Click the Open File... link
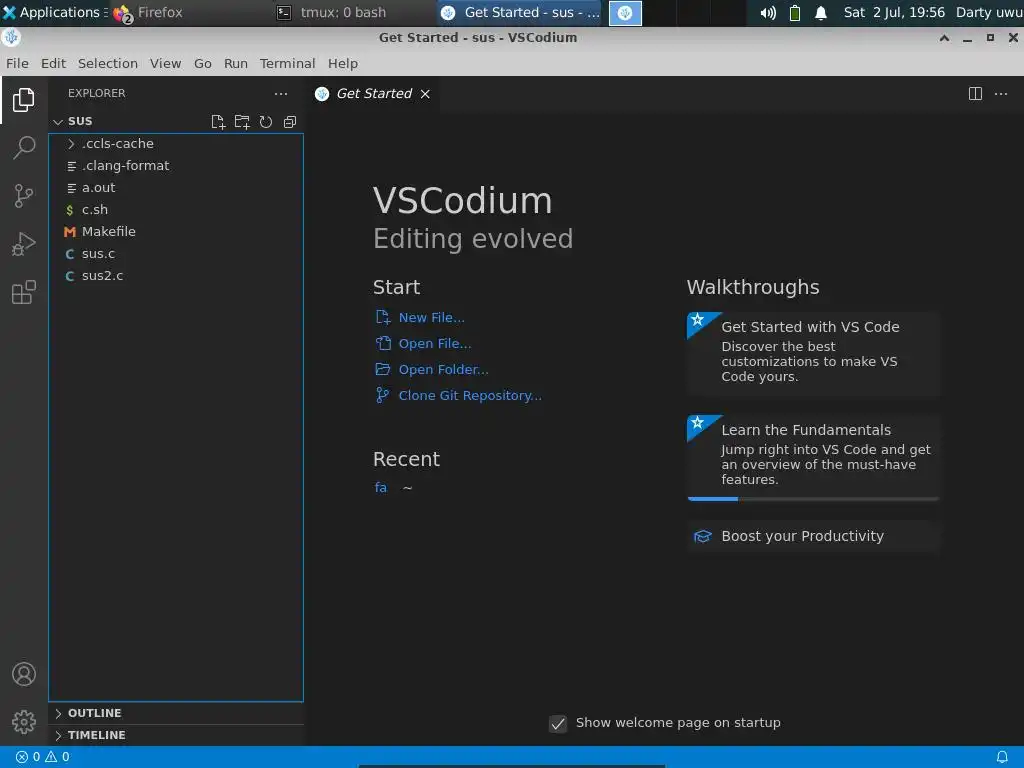The width and height of the screenshot is (1024, 768). tap(435, 344)
